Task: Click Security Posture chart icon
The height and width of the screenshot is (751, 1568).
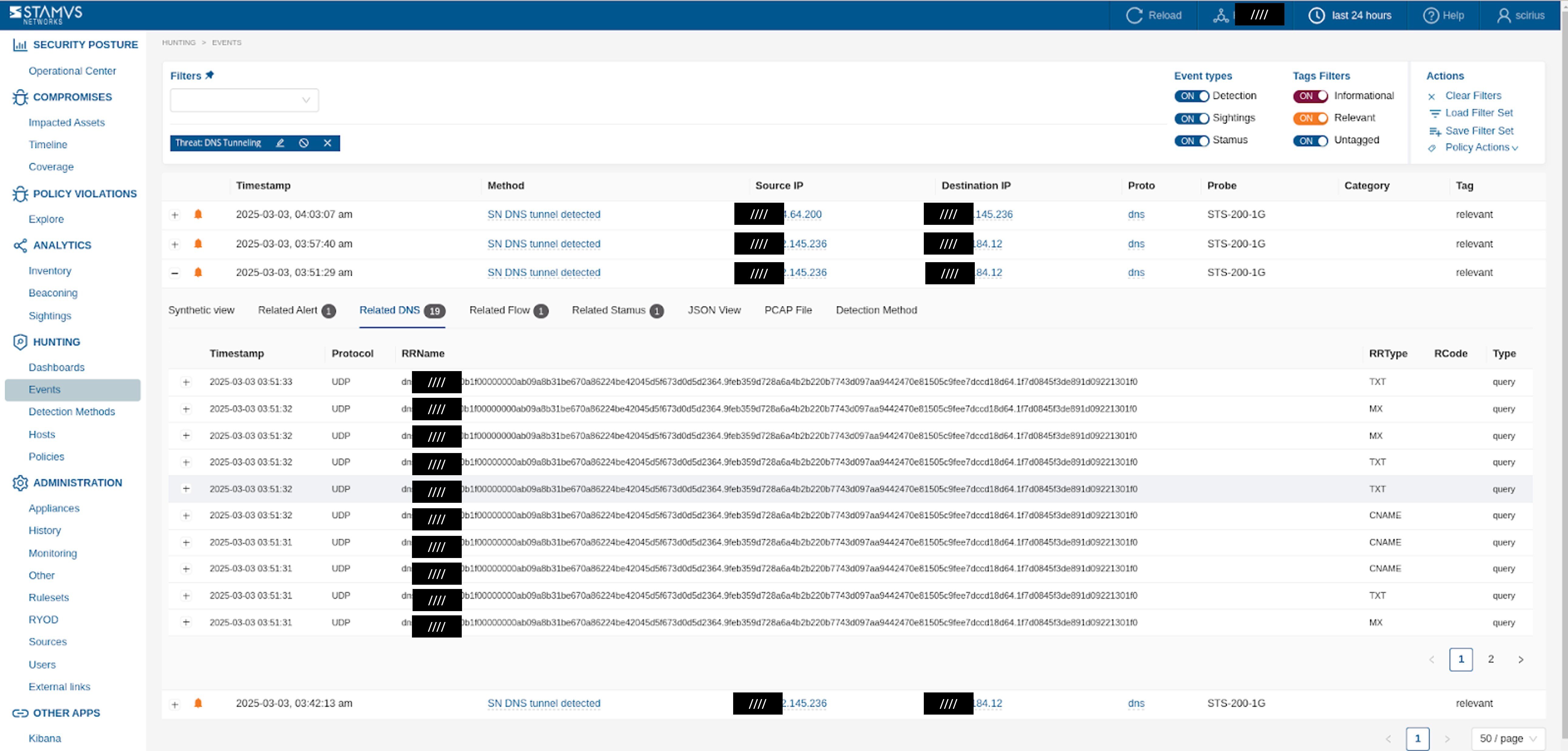Action: (x=20, y=44)
